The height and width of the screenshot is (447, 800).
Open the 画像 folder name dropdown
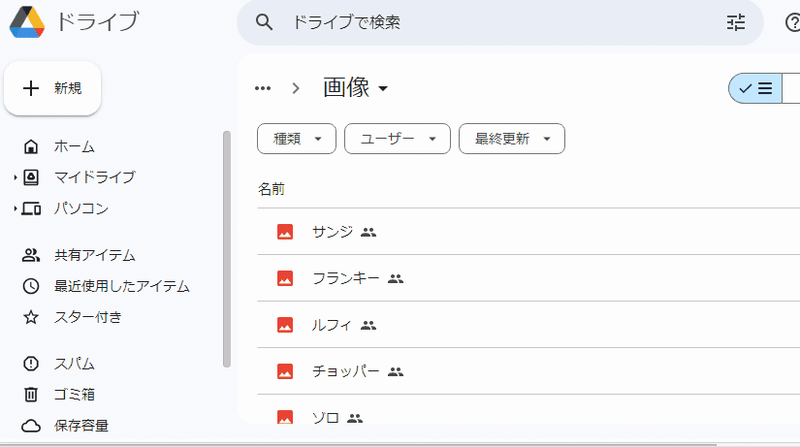pos(356,88)
